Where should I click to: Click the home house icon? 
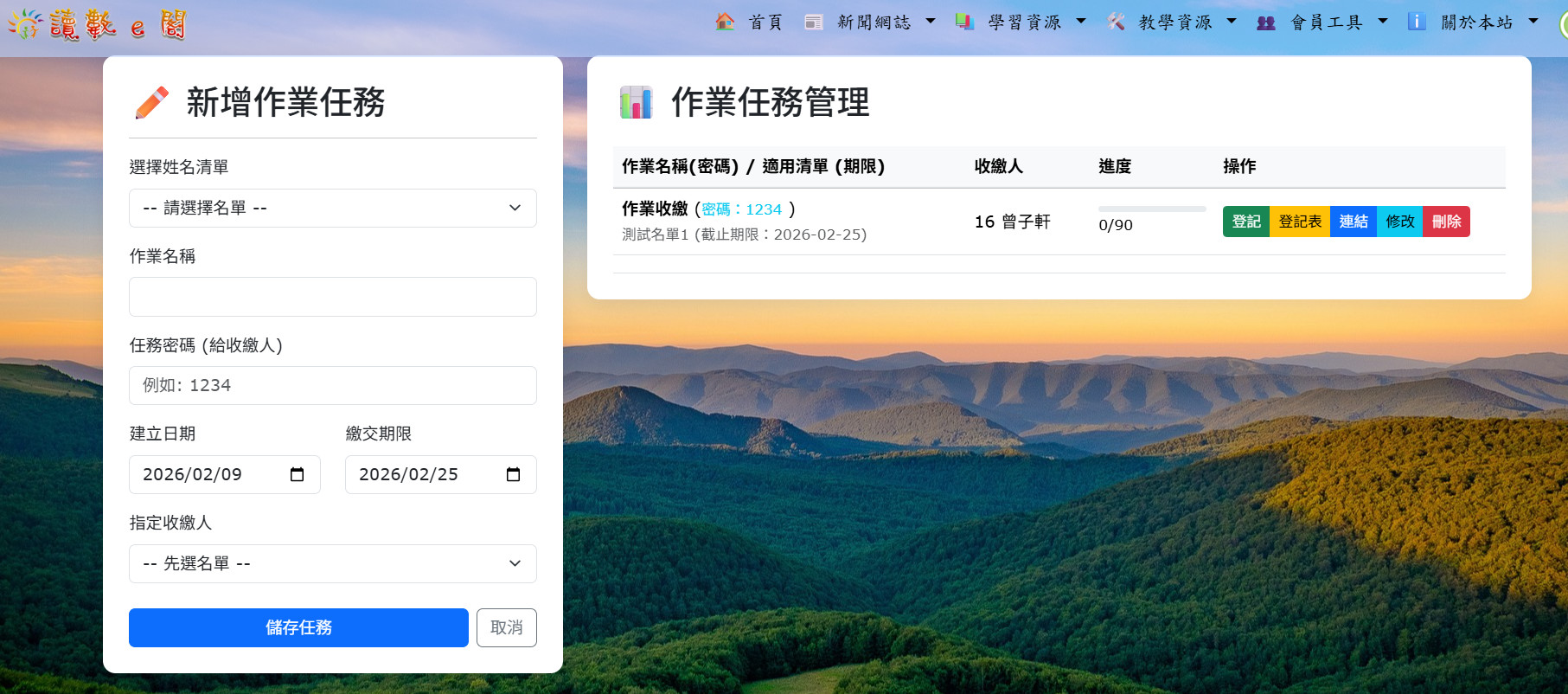(x=725, y=22)
